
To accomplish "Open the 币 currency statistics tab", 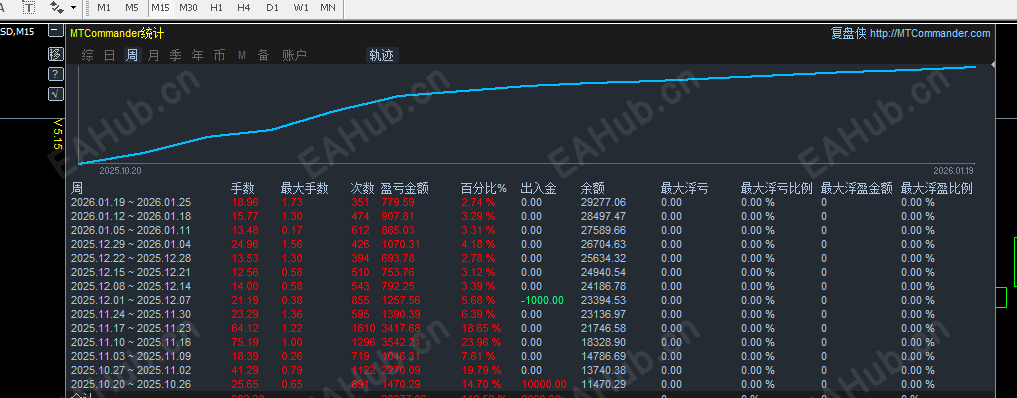I will point(220,56).
